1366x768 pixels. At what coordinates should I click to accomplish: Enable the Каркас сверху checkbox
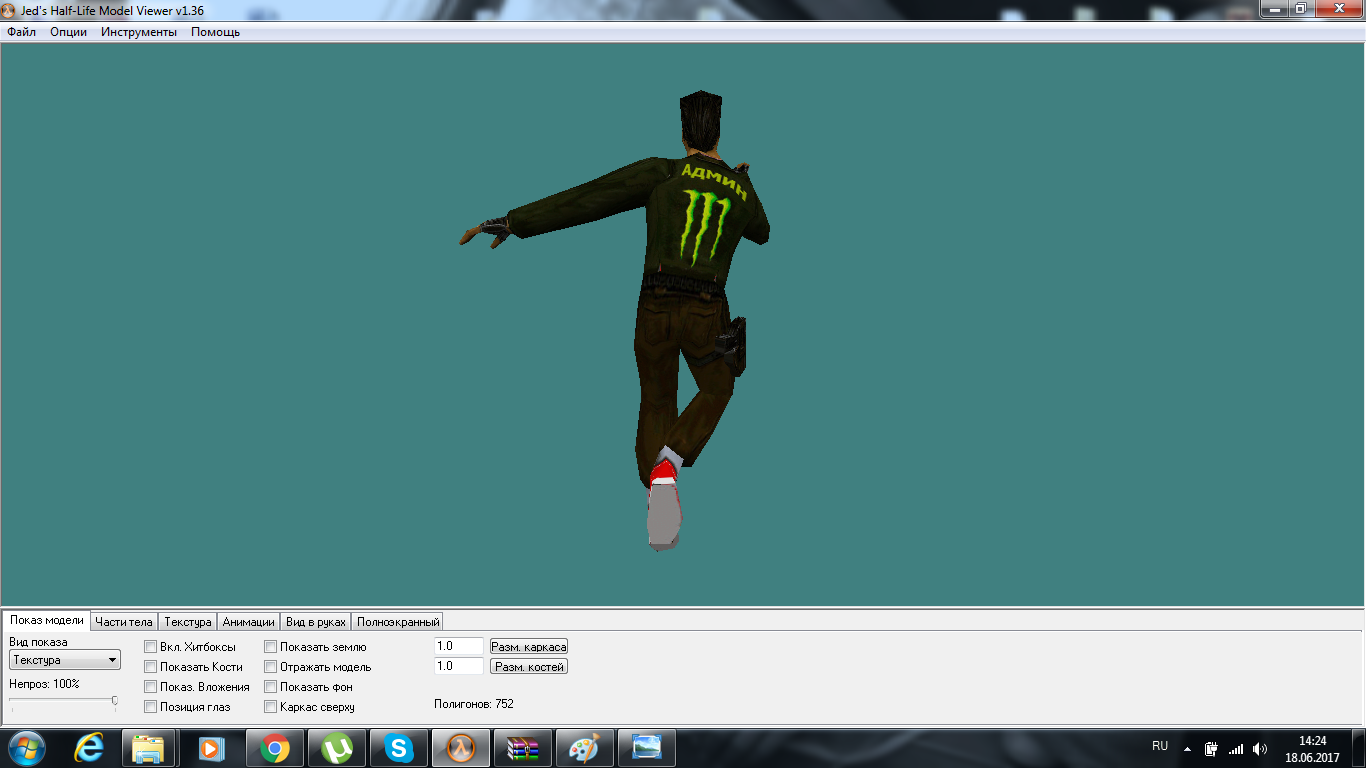click(x=271, y=707)
